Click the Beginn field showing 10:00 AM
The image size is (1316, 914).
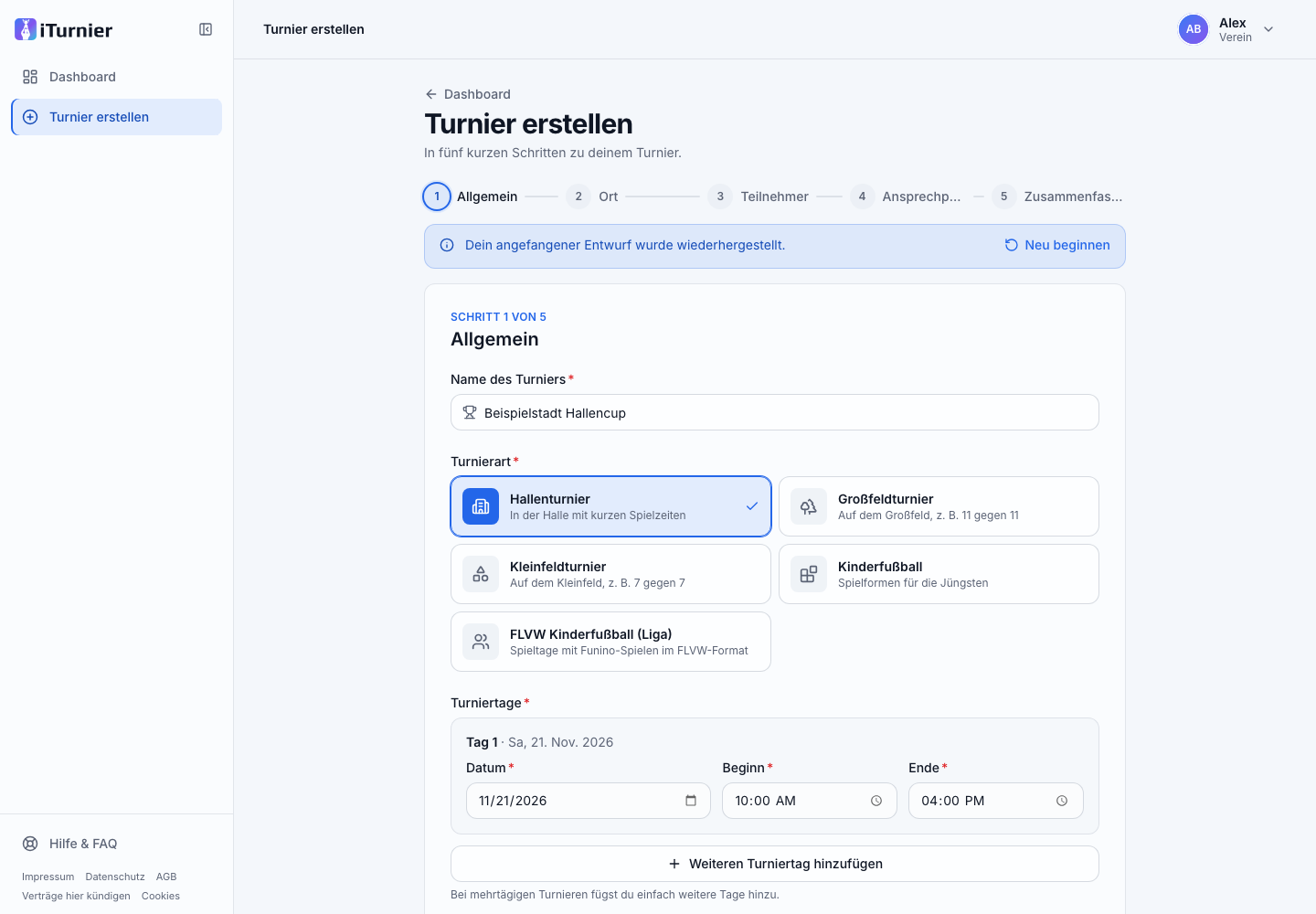click(x=810, y=801)
